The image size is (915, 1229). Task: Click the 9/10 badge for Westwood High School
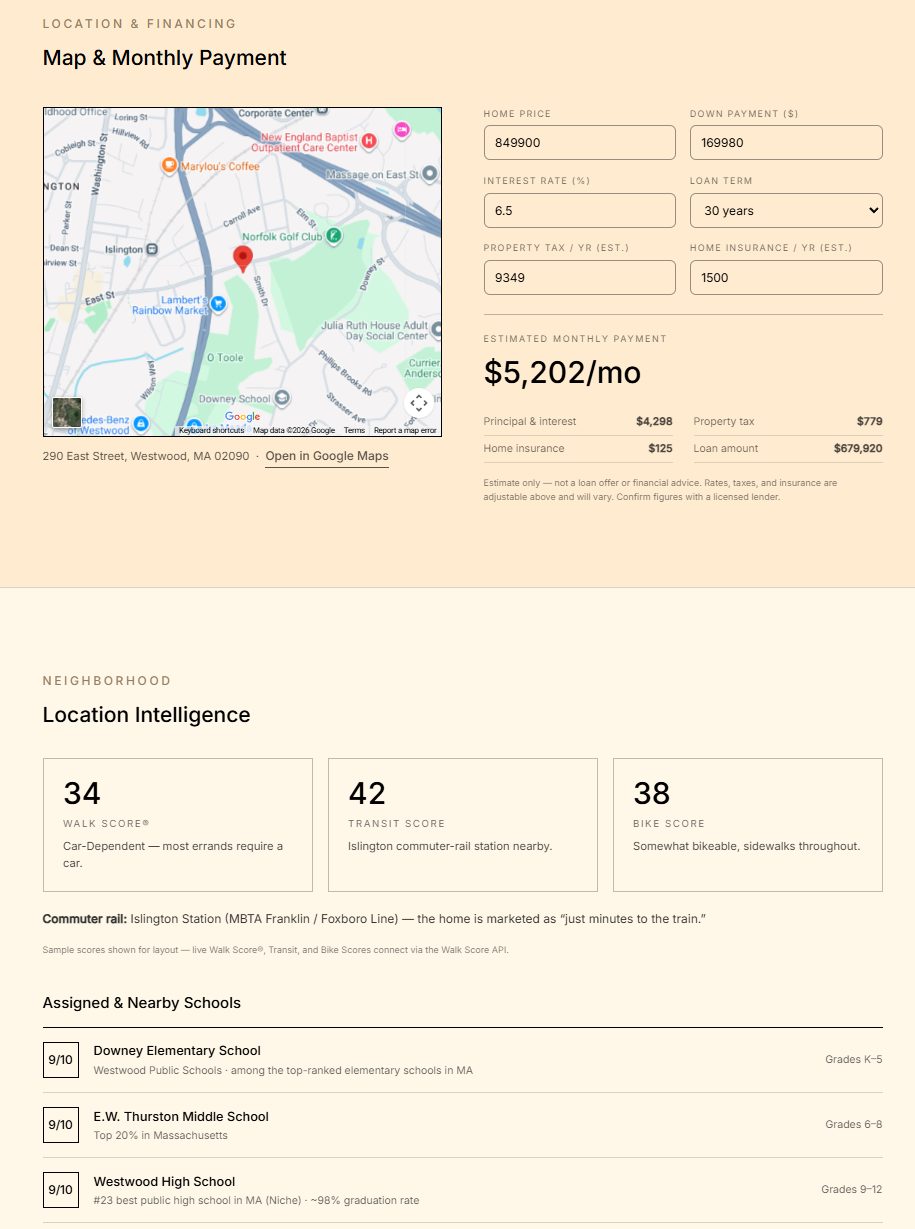(x=61, y=1190)
